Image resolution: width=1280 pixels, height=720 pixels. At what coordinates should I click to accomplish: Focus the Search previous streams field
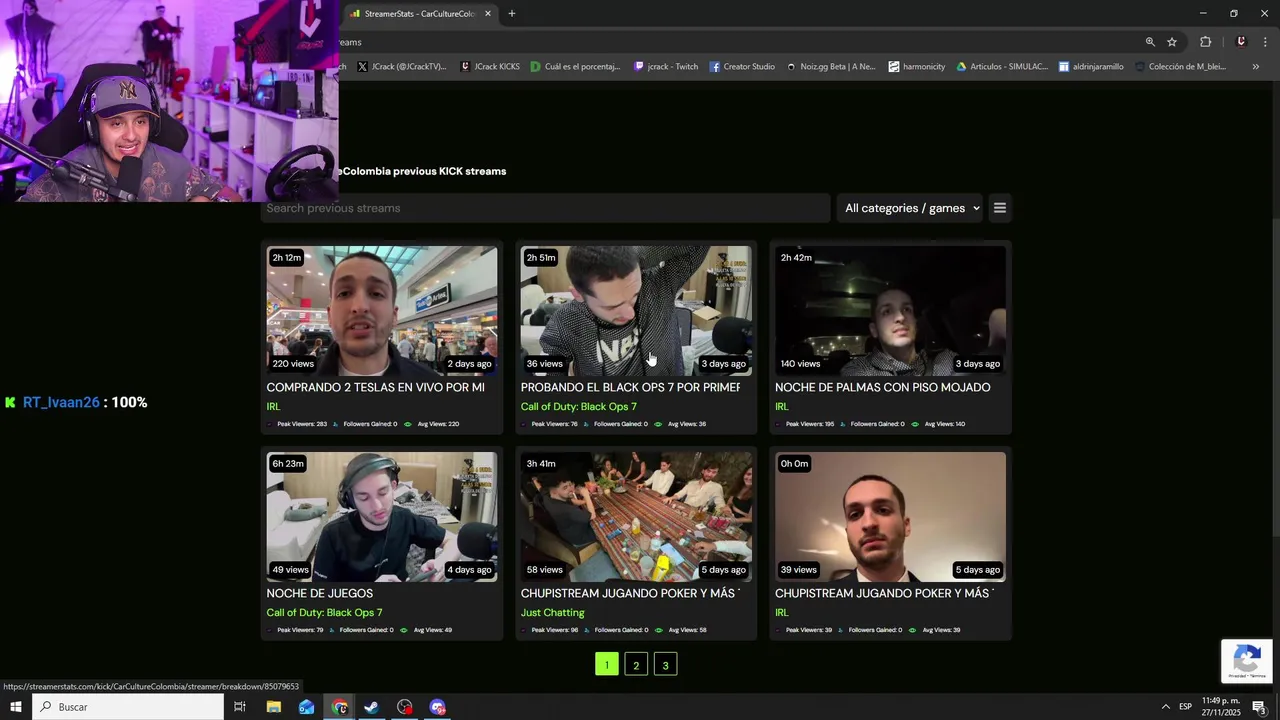[545, 208]
